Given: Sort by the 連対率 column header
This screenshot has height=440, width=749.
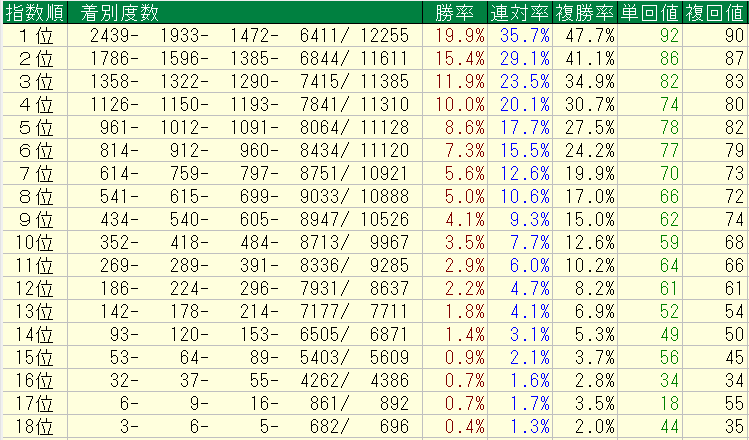Looking at the screenshot, I should (x=520, y=13).
